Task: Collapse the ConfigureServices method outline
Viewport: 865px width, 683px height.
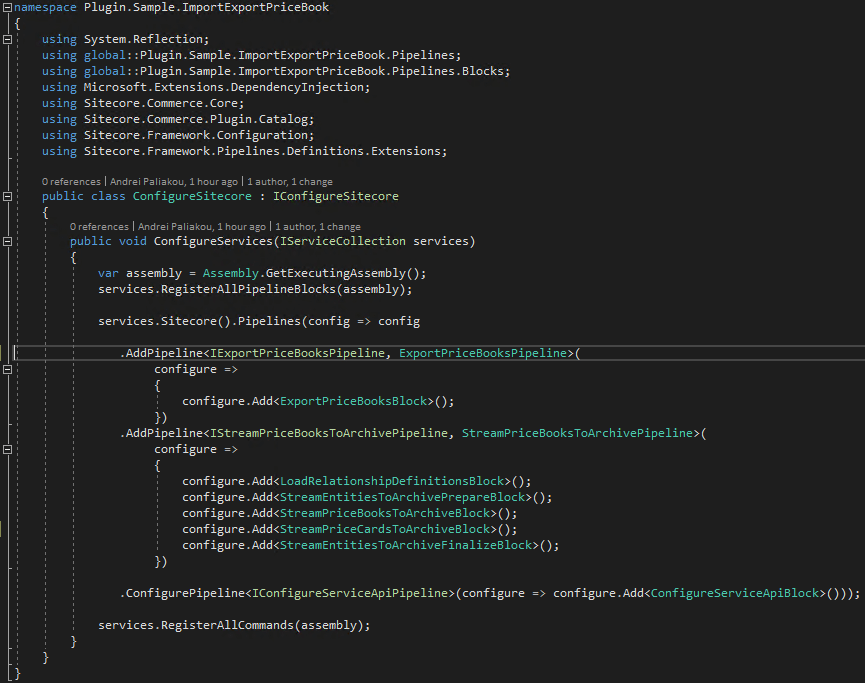Action: (x=8, y=241)
